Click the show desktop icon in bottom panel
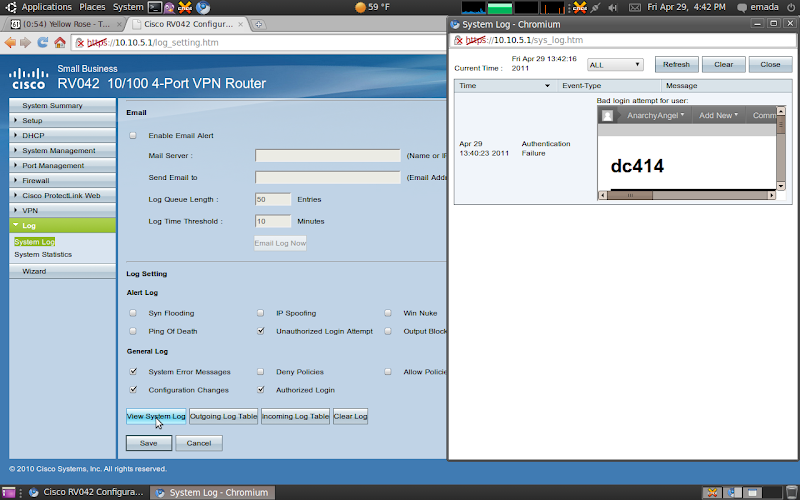 pyautogui.click(x=9, y=492)
